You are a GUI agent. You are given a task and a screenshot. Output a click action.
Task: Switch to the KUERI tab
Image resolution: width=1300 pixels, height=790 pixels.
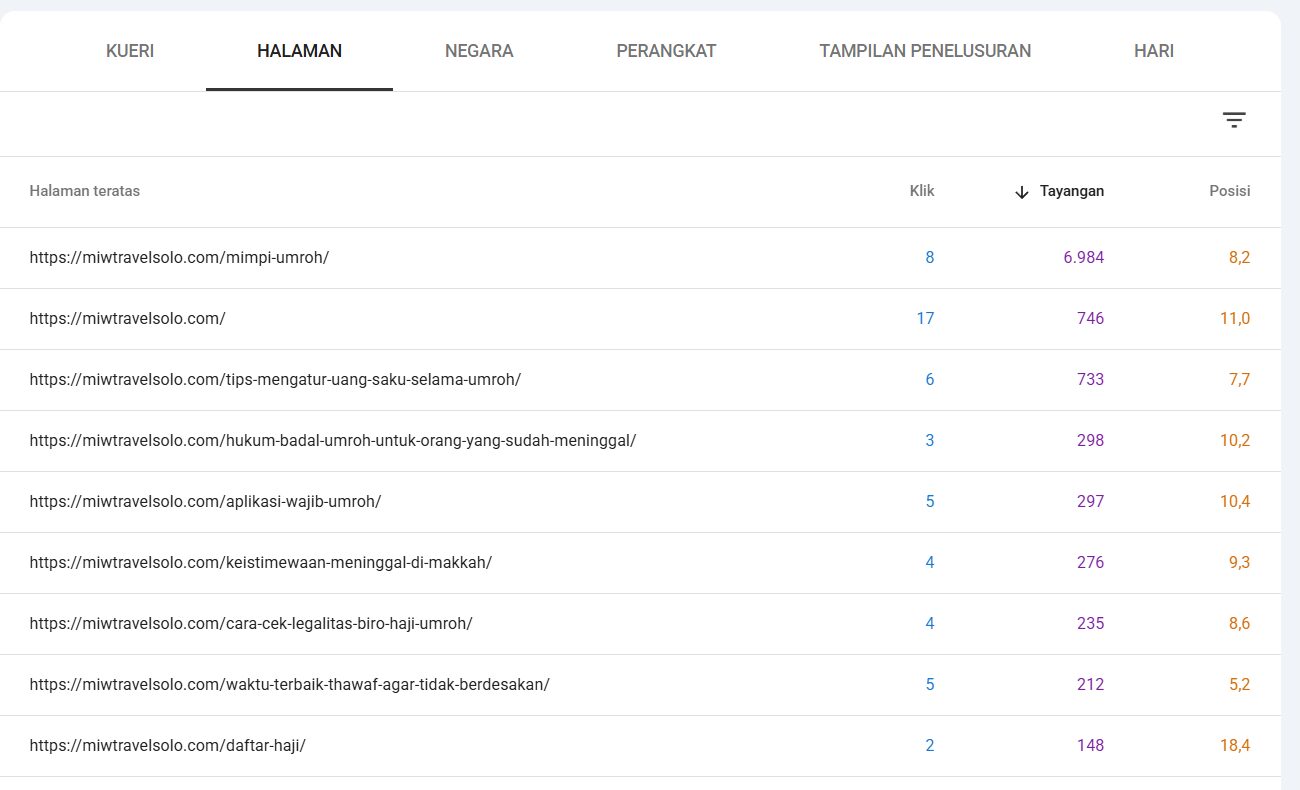tap(130, 51)
